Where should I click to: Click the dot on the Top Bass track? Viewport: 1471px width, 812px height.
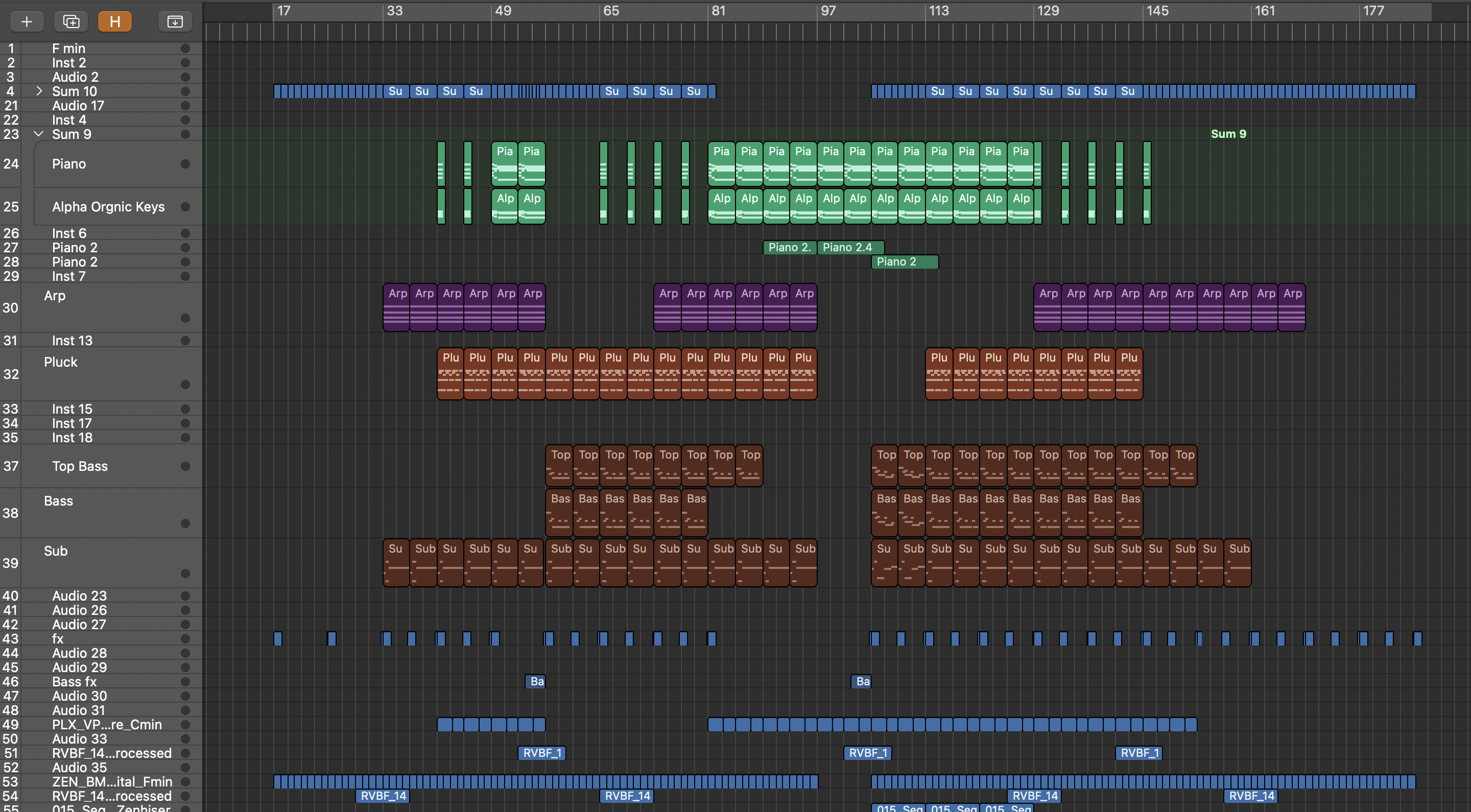coord(185,466)
